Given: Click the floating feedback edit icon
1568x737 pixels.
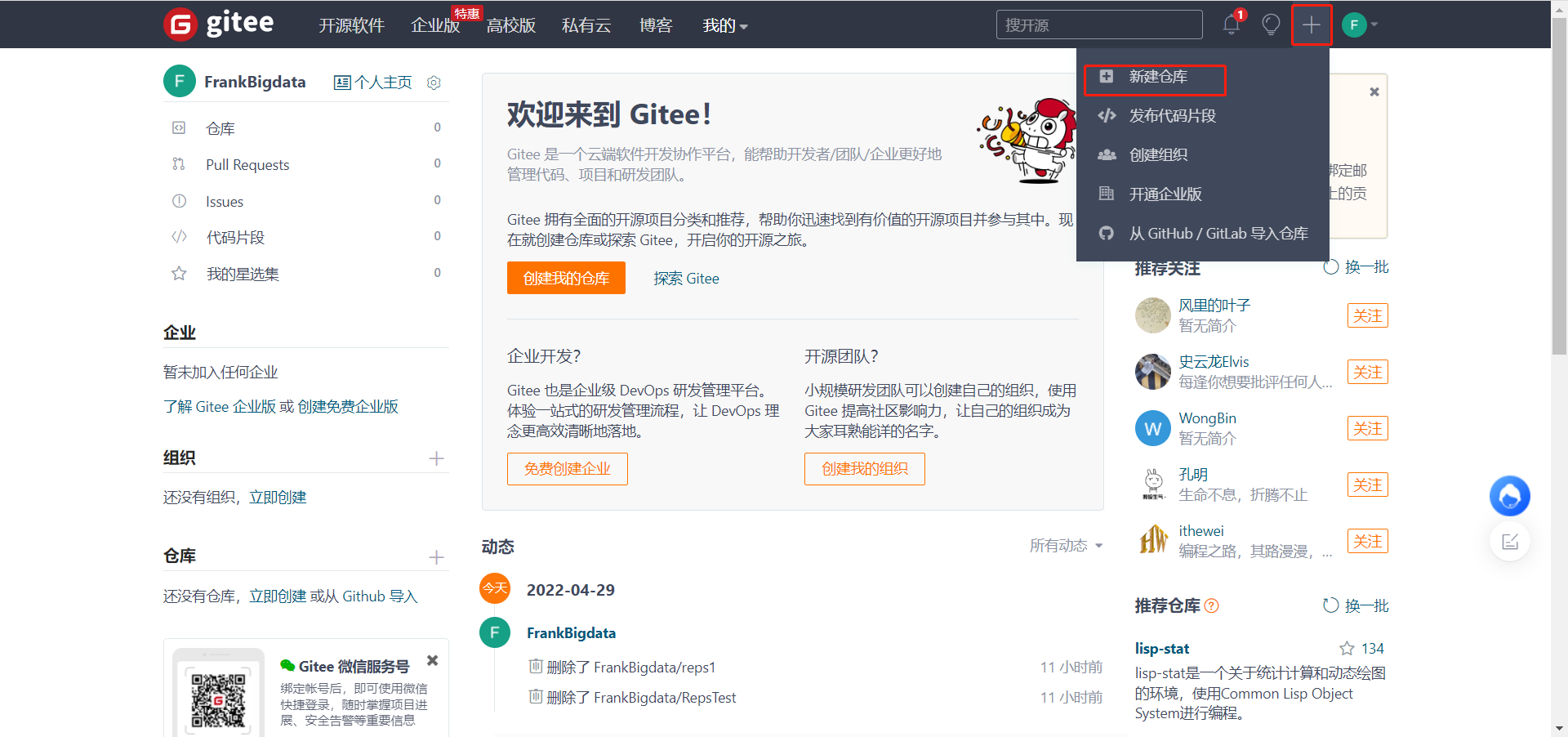Looking at the screenshot, I should pyautogui.click(x=1510, y=542).
